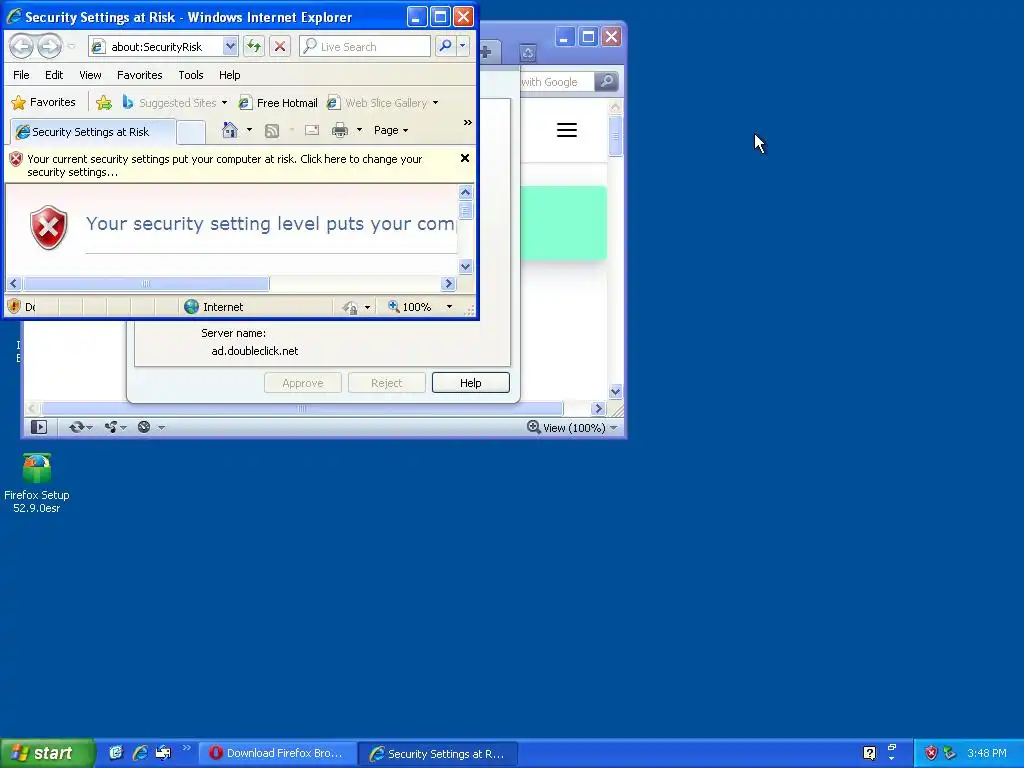Open the Print button dropdown arrow
The height and width of the screenshot is (768, 1024).
click(x=359, y=130)
